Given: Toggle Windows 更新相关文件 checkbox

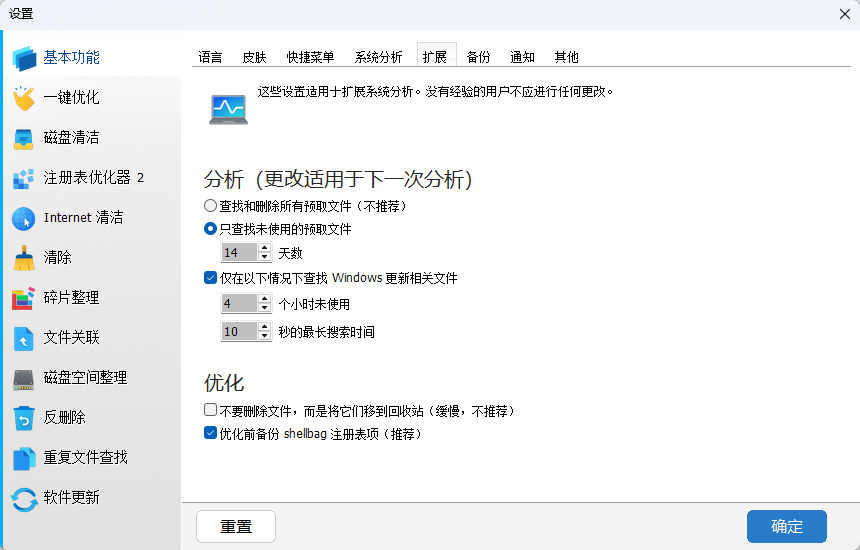Looking at the screenshot, I should (210, 278).
